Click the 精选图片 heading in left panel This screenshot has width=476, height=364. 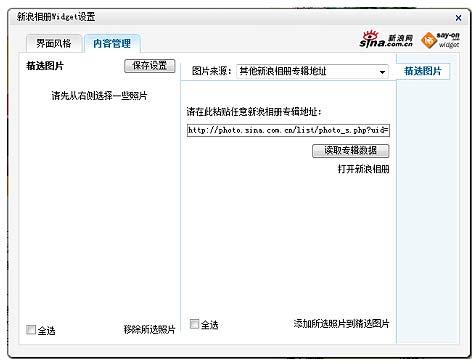45,66
